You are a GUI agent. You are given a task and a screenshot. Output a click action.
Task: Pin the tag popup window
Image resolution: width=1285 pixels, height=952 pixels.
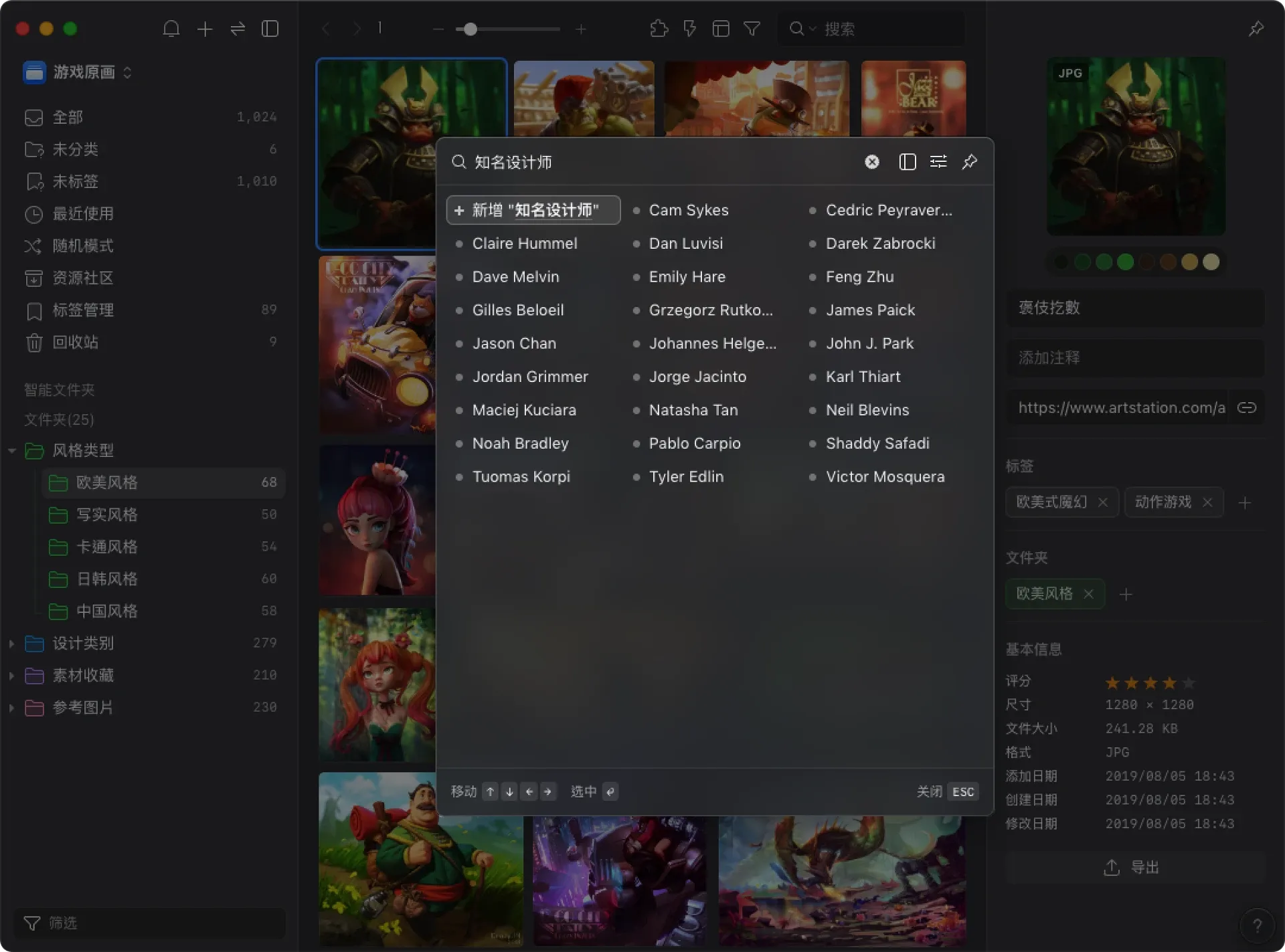970,162
